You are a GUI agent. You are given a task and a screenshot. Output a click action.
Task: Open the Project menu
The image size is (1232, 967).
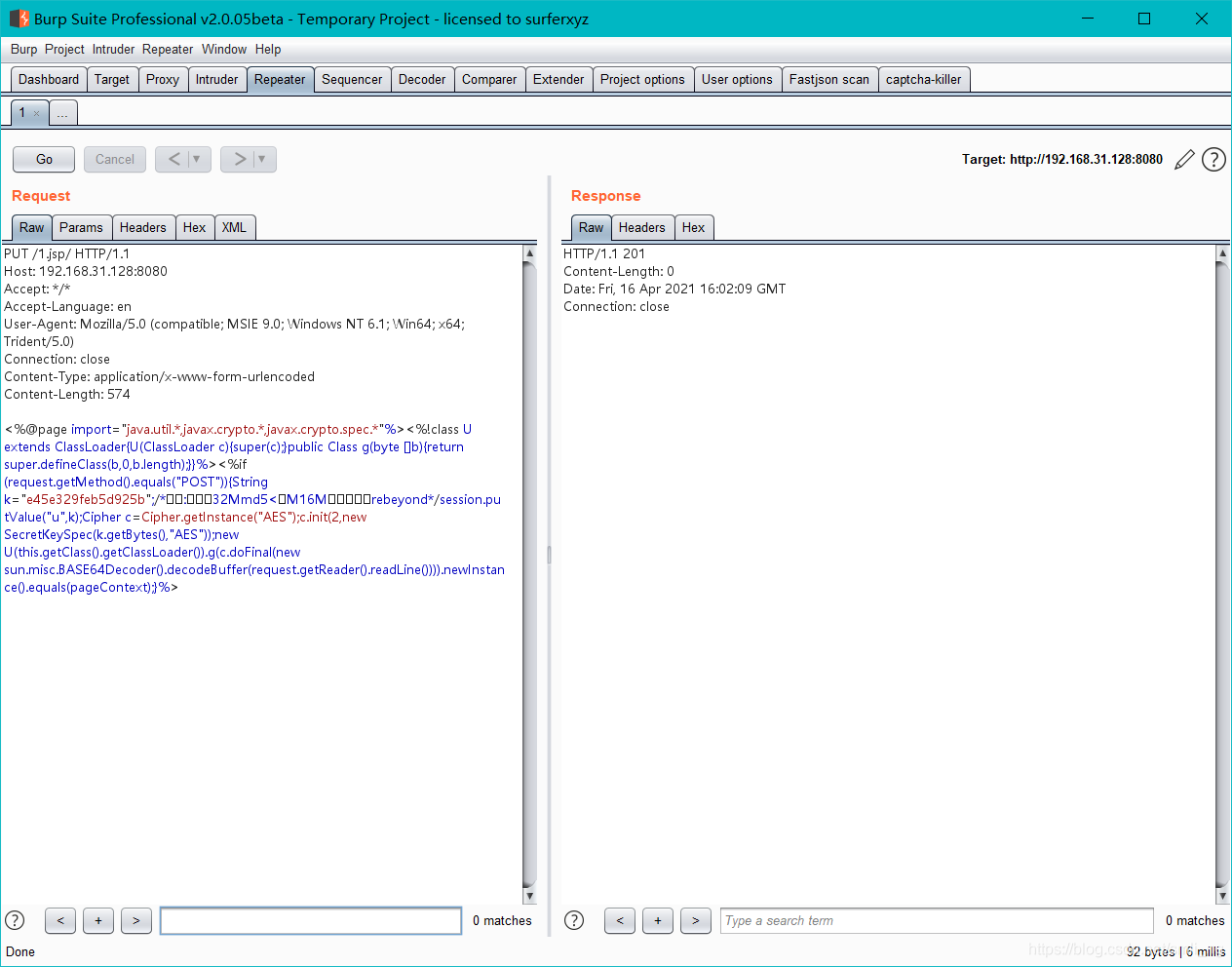coord(64,49)
